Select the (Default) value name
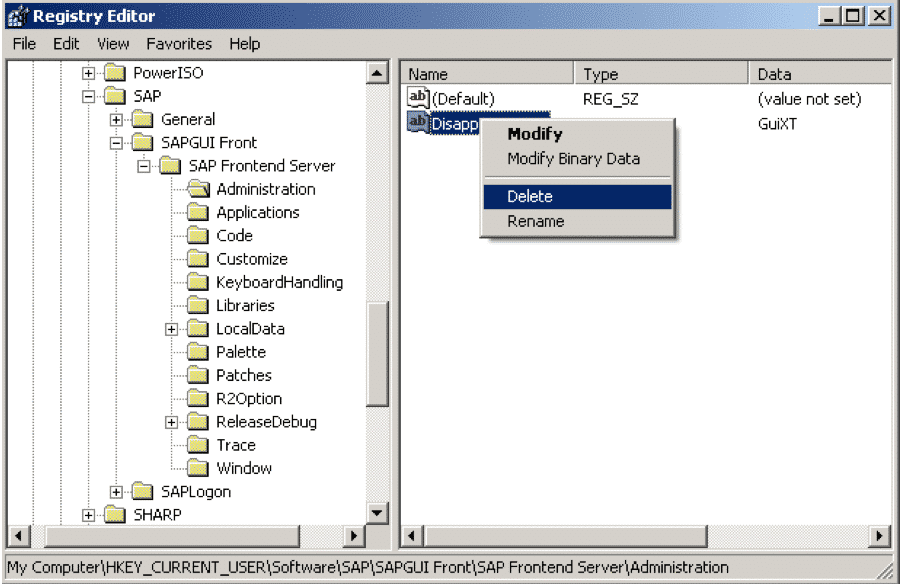Image resolution: width=902 pixels, height=584 pixels. [x=463, y=99]
